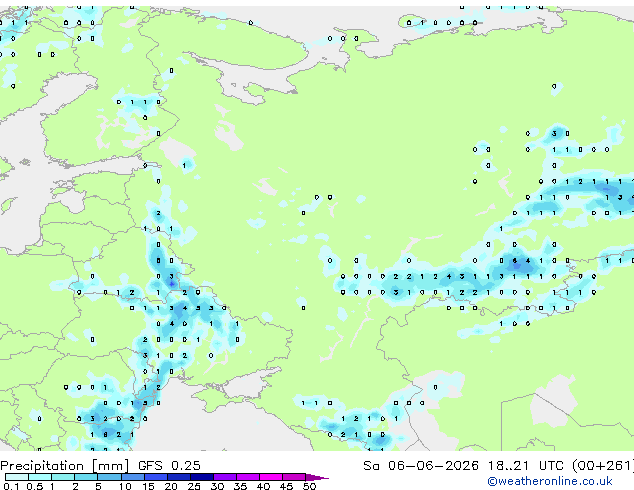Click the legend label '50'

pyautogui.click(x=309, y=486)
